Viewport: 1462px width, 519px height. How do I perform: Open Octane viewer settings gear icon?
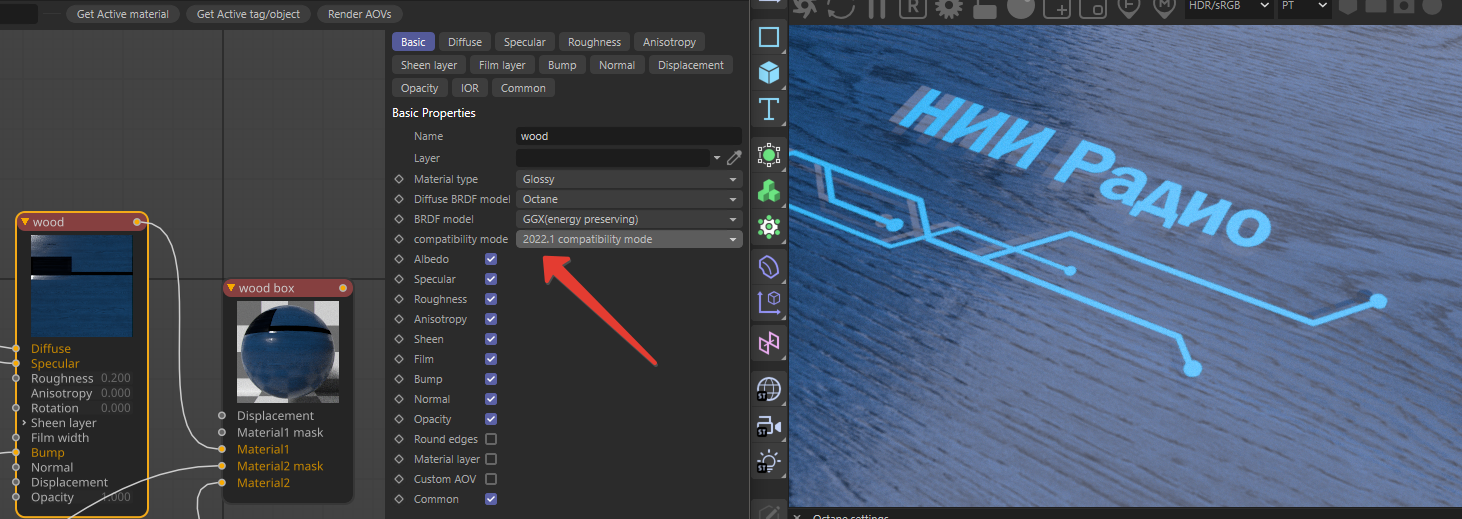pos(947,7)
